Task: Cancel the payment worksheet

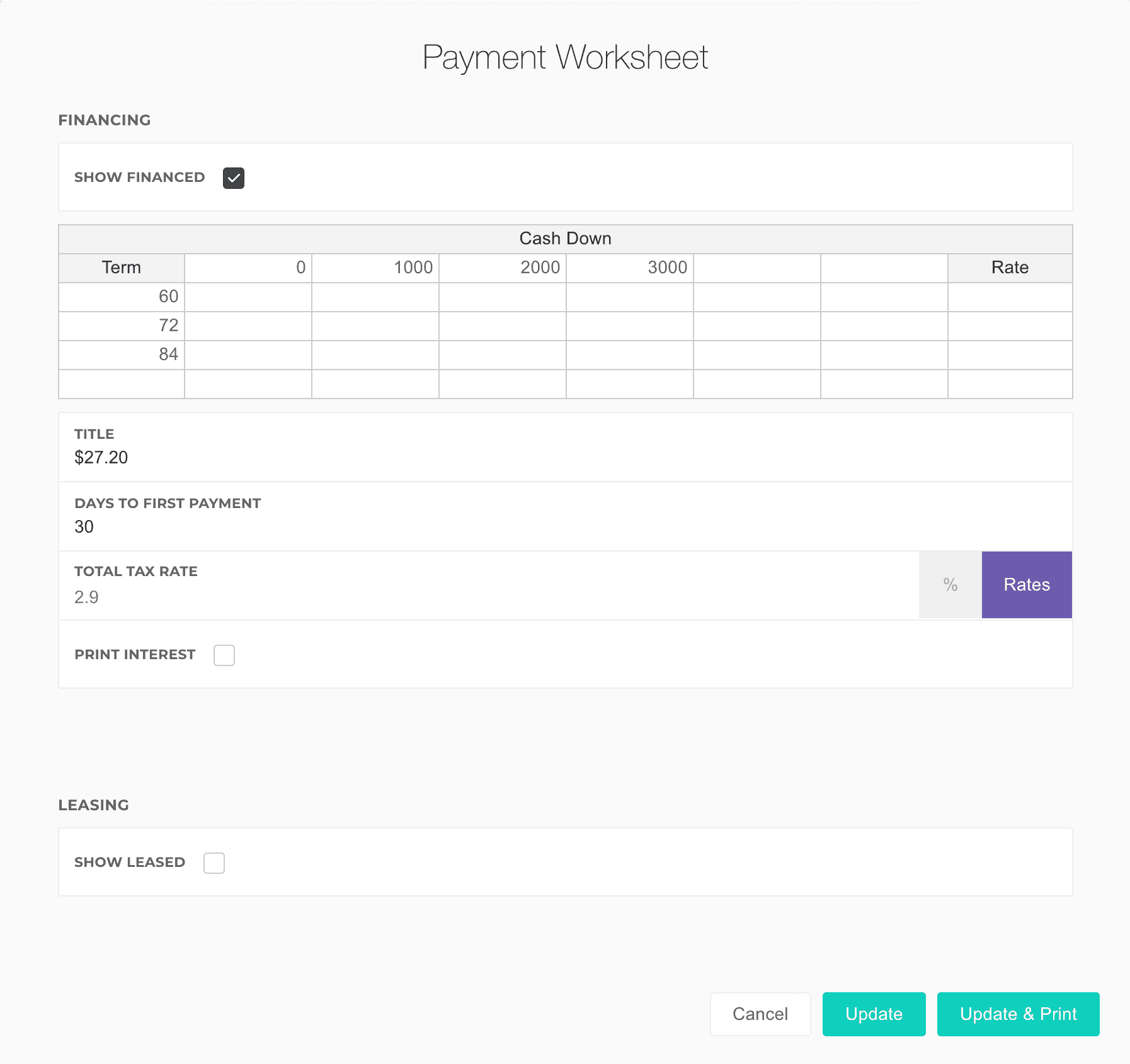Action: (760, 1014)
